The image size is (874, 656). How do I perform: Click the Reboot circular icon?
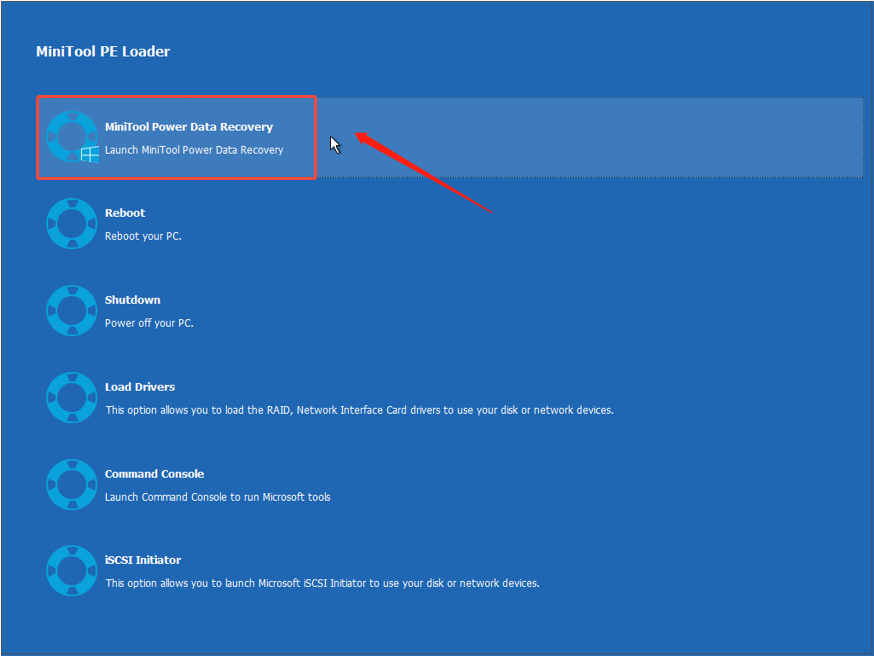pyautogui.click(x=71, y=223)
